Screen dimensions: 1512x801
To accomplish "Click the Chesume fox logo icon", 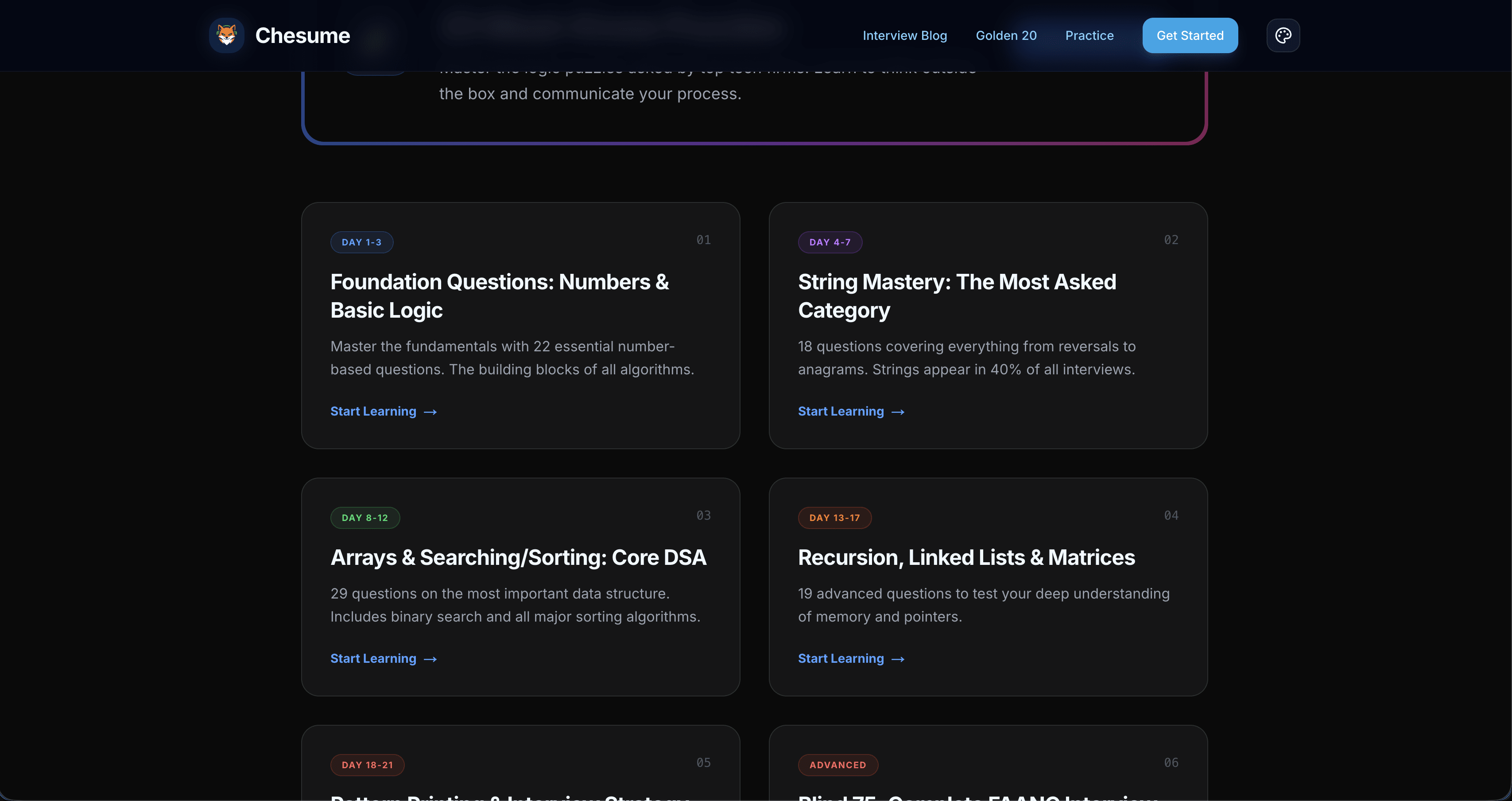I will (x=227, y=35).
